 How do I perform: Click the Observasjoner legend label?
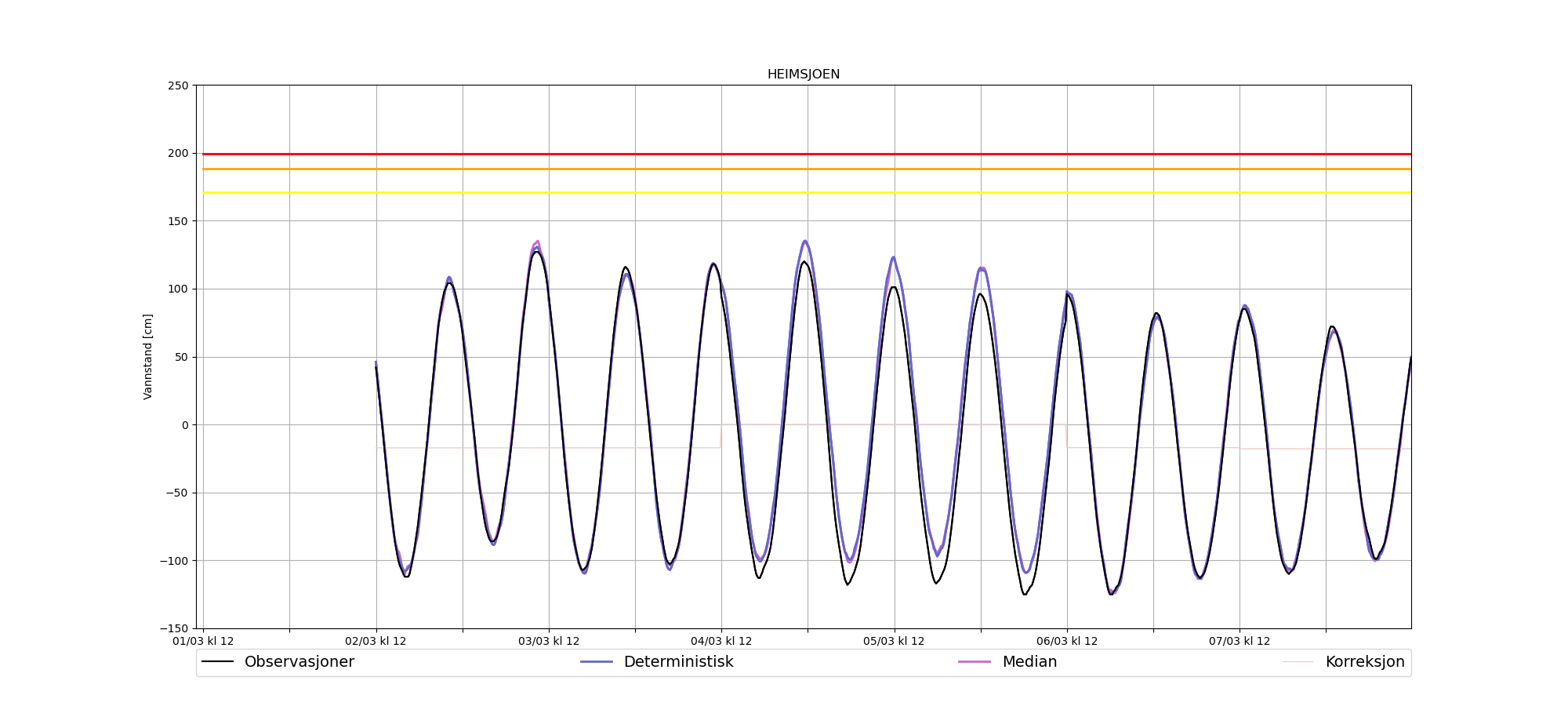click(299, 662)
